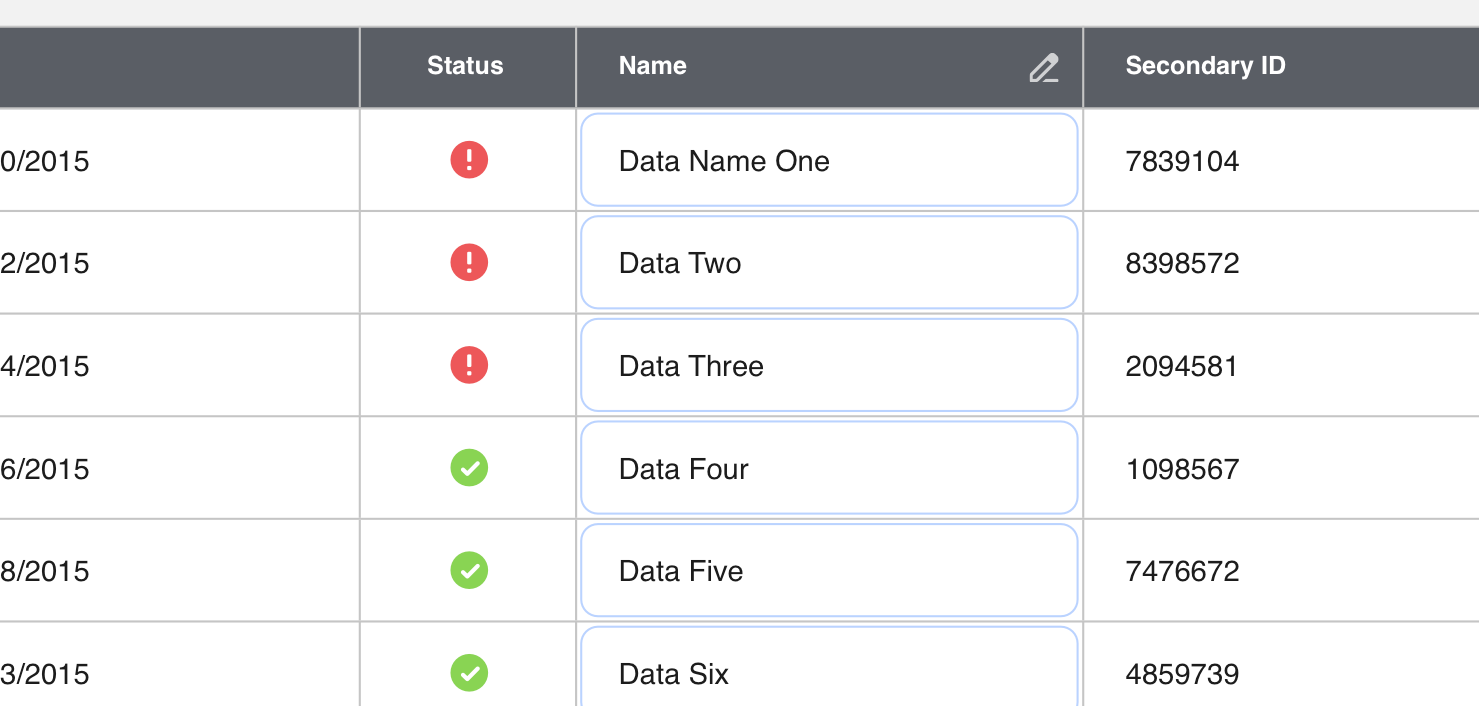
Task: Click into the Data Three text field
Action: pos(828,365)
